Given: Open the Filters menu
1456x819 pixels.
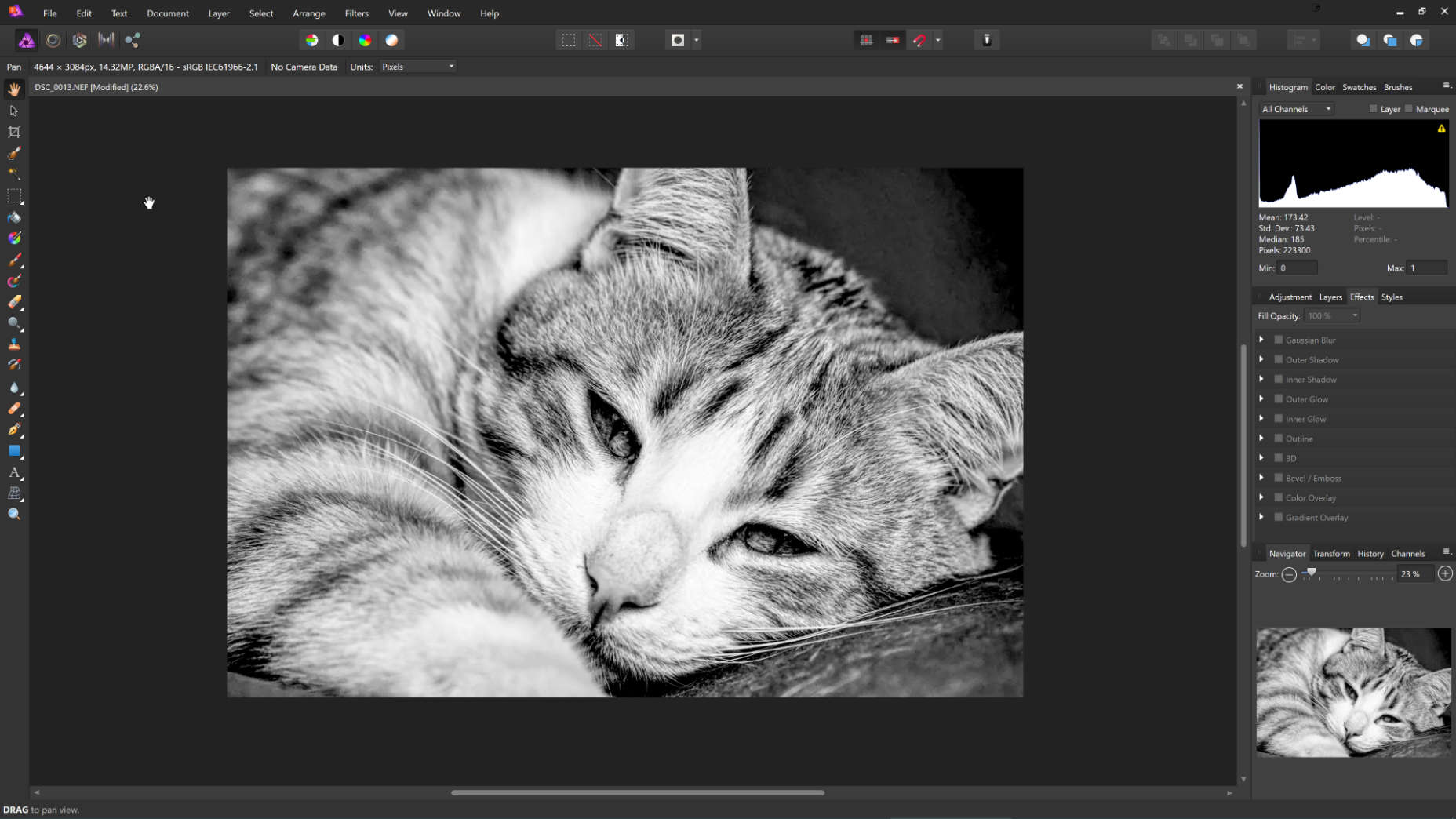Looking at the screenshot, I should pyautogui.click(x=356, y=13).
